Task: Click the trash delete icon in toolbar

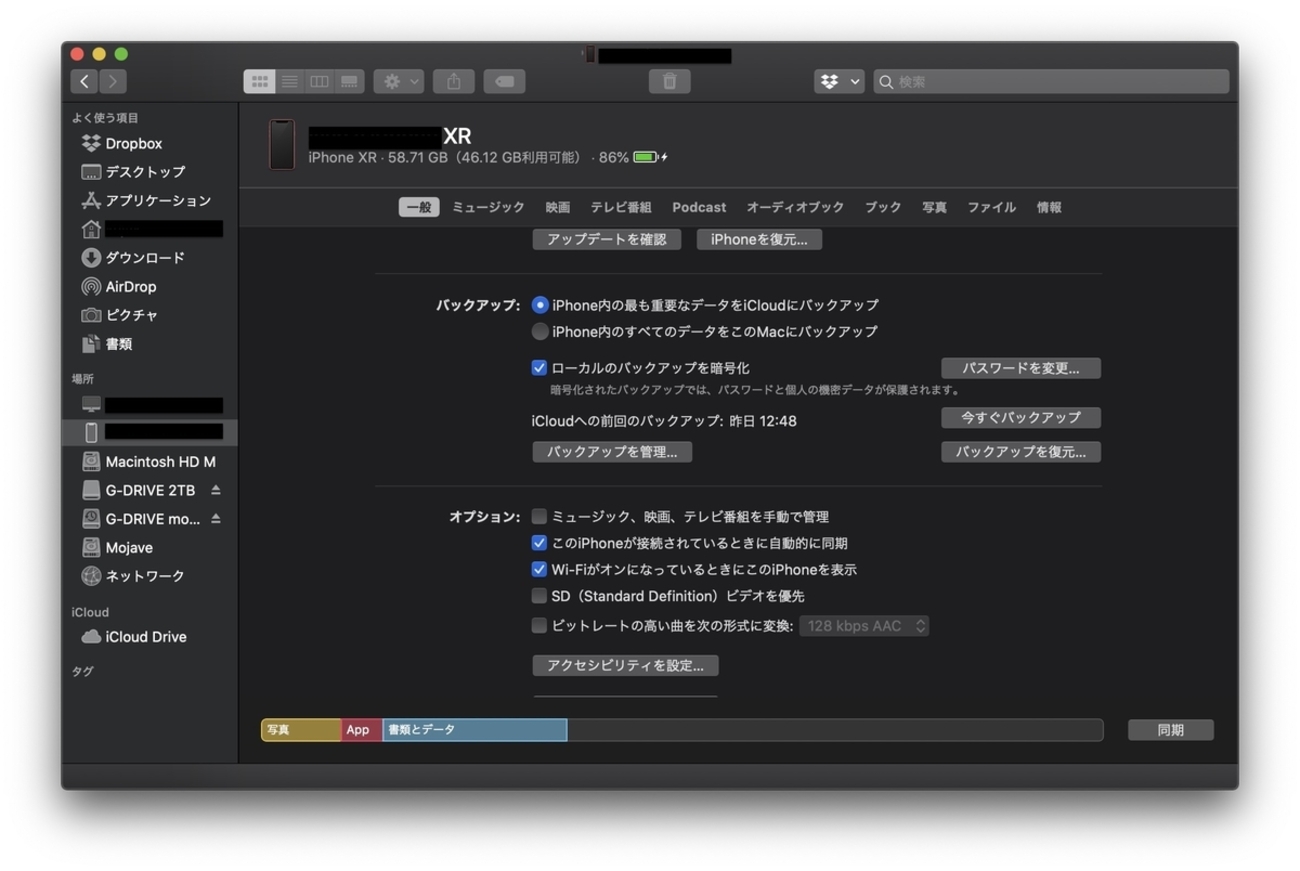Action: (x=669, y=82)
